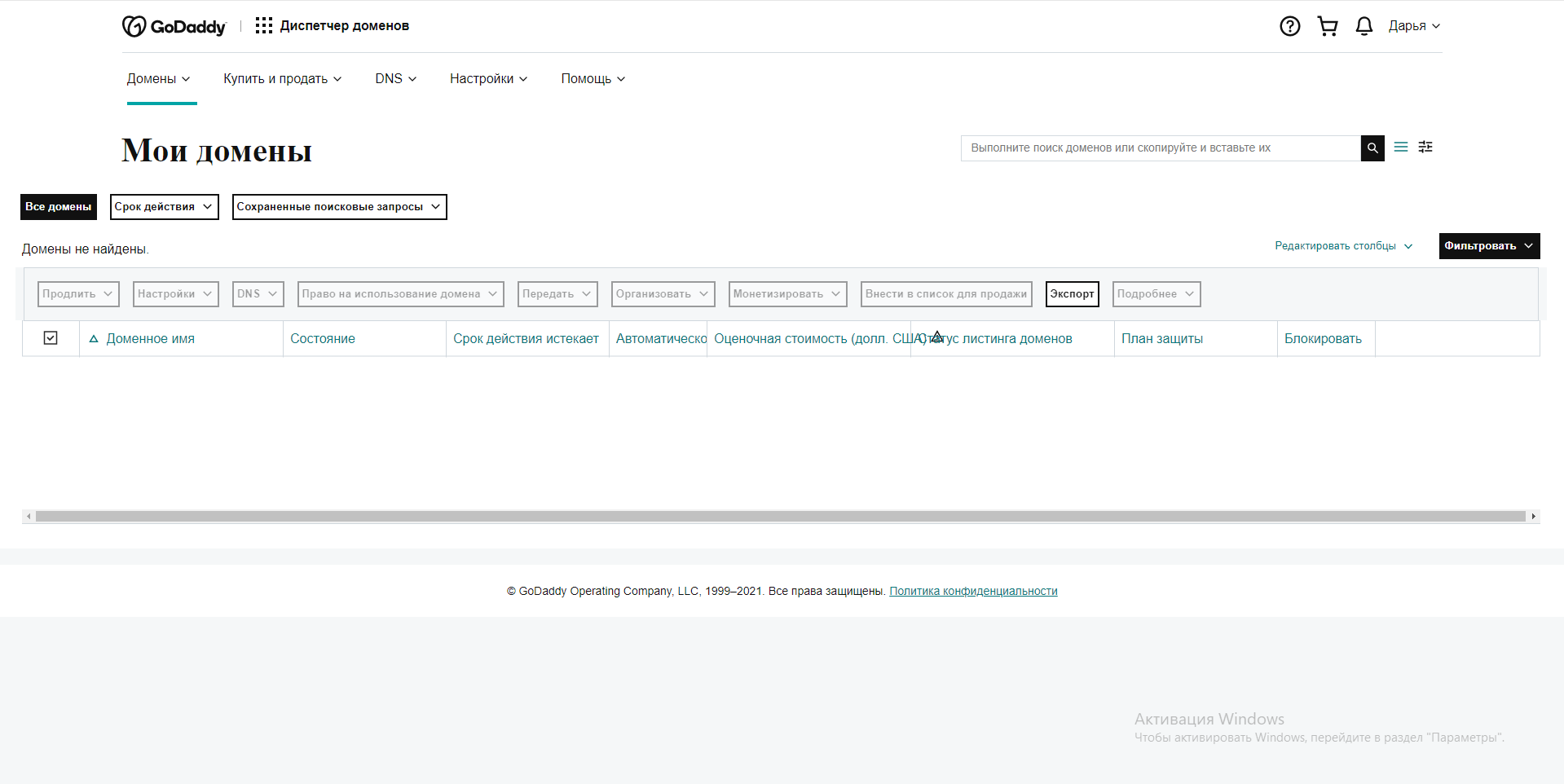Sort by the Автоматическо column header
This screenshot has height=784, width=1564.
(x=661, y=339)
